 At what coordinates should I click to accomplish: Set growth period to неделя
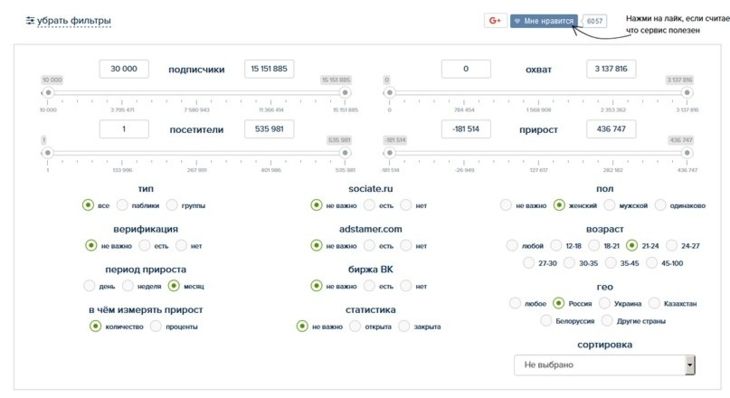click(128, 286)
